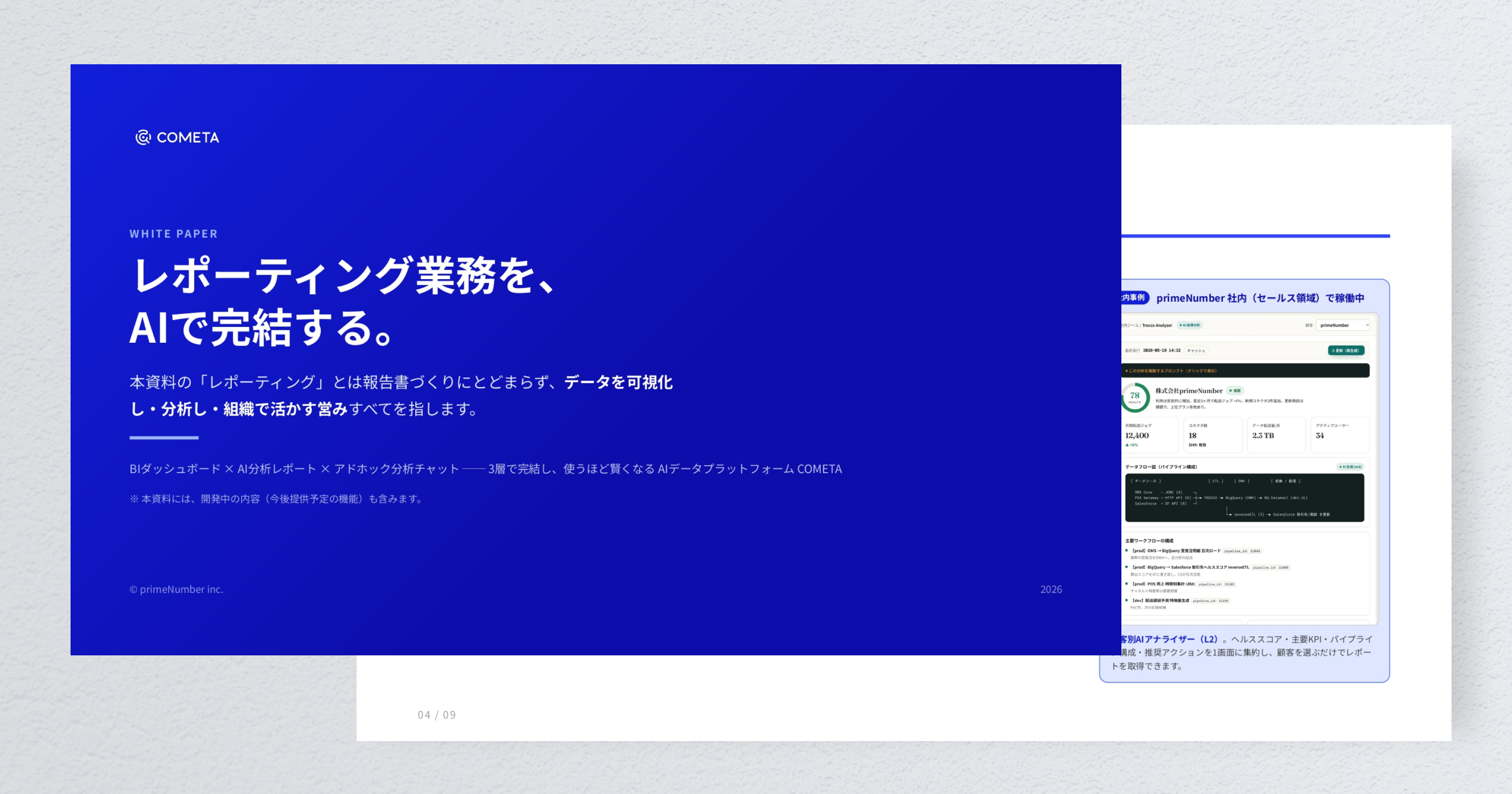The image size is (1512, 794).
Task: Click the green 更新（再生成）refresh button
Action: point(1346,350)
